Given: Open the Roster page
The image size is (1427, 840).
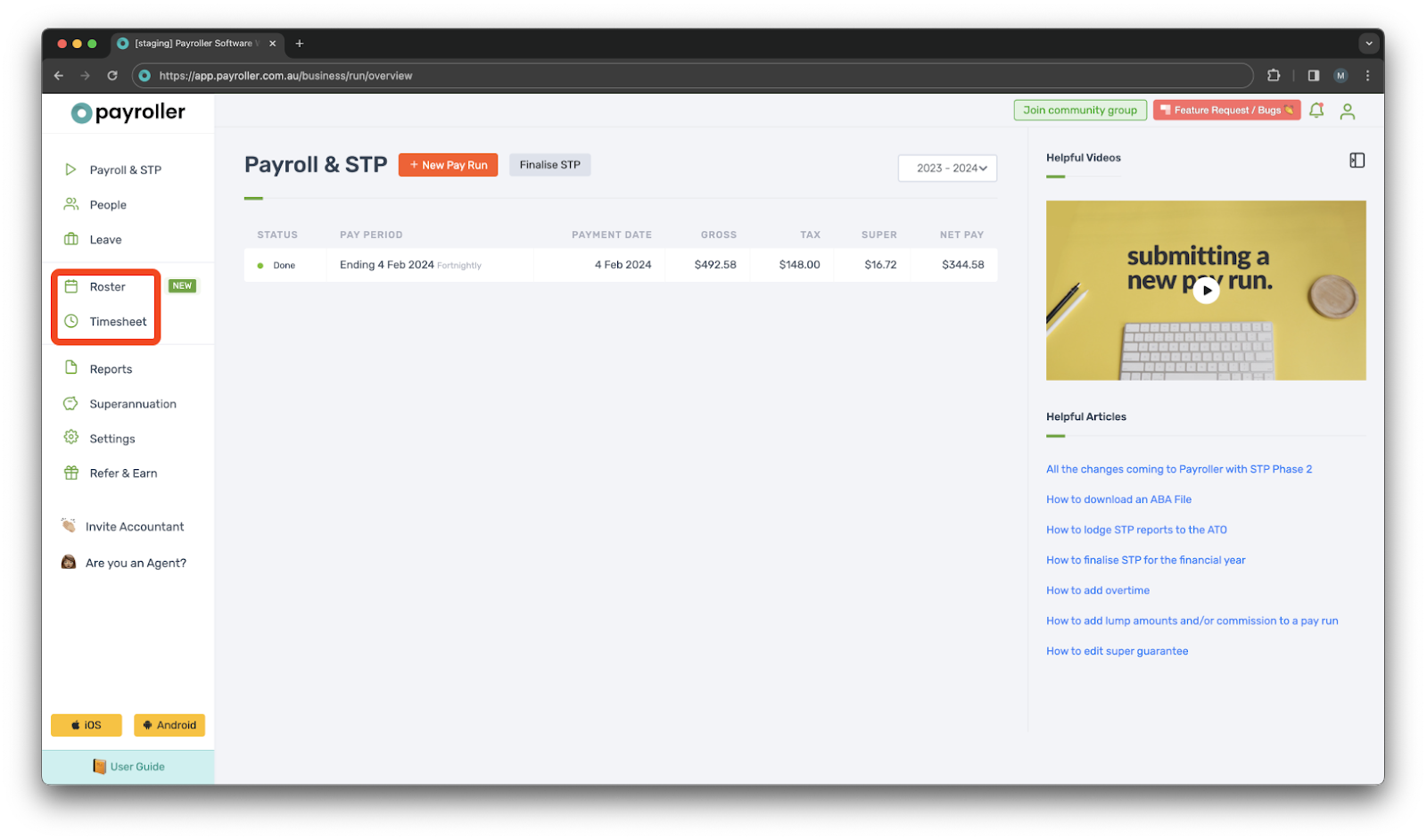Looking at the screenshot, I should click(x=107, y=287).
